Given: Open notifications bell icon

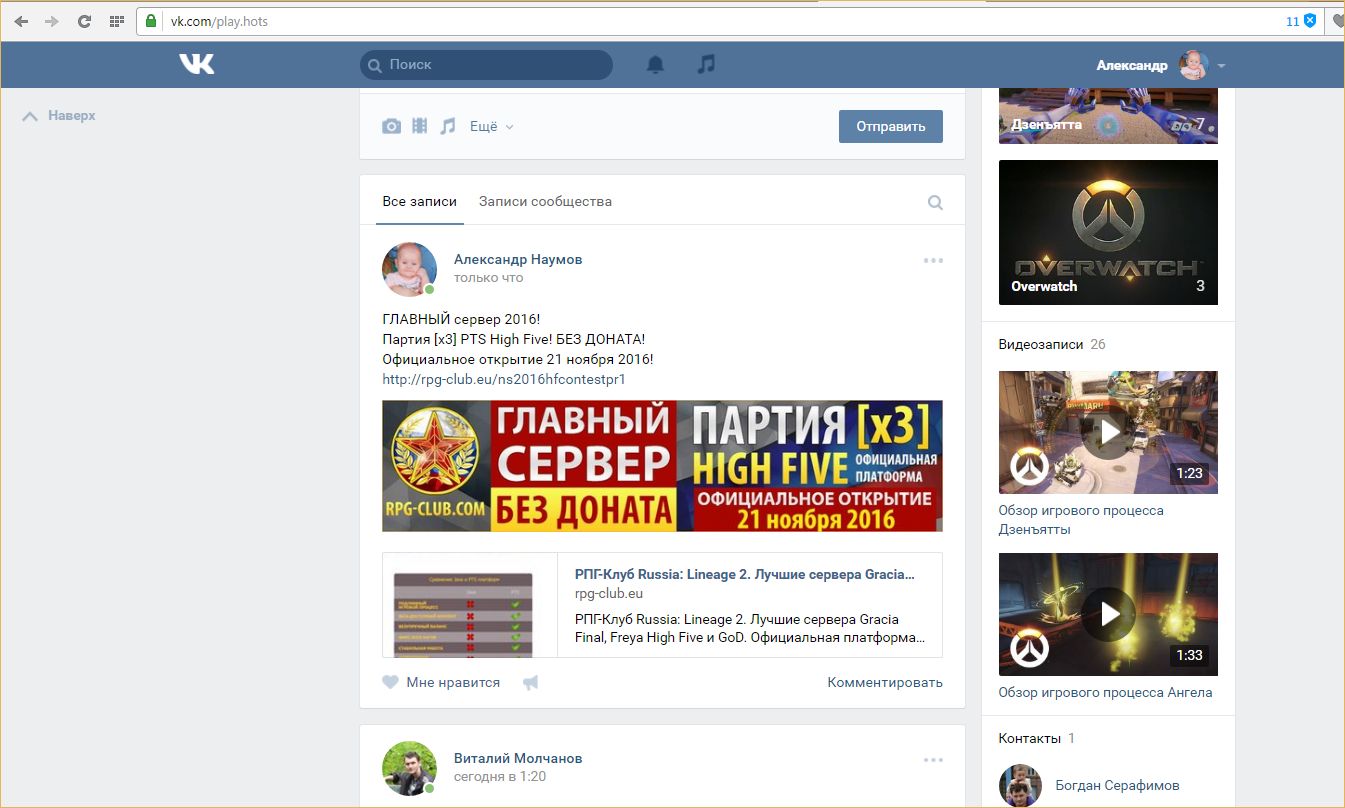Looking at the screenshot, I should tap(655, 64).
